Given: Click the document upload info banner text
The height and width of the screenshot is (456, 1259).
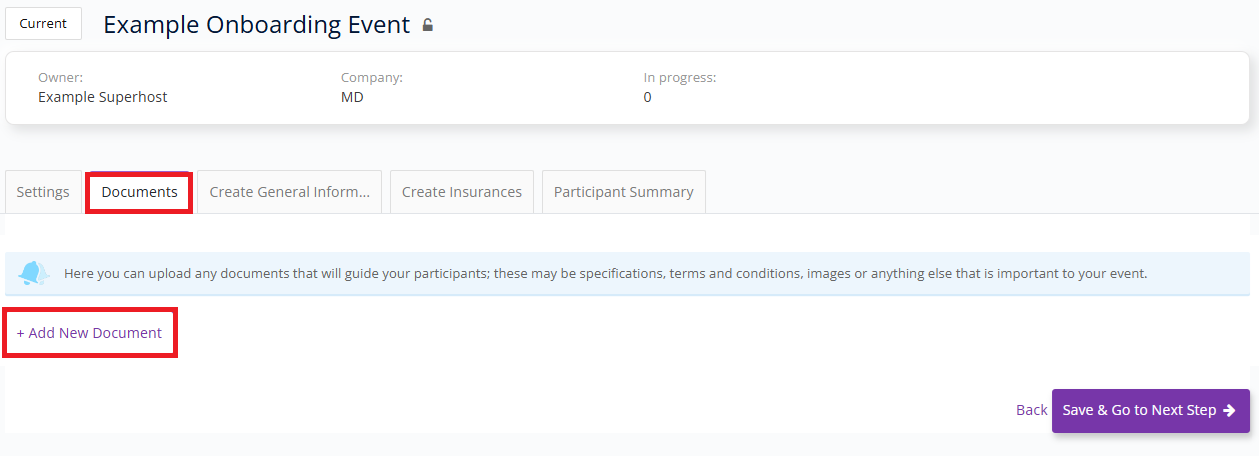Looking at the screenshot, I should pos(605,273).
